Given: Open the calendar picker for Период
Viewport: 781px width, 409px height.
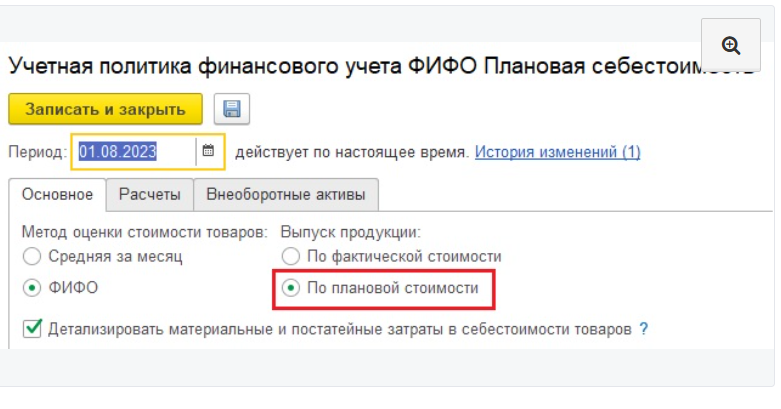Looking at the screenshot, I should point(209,152).
